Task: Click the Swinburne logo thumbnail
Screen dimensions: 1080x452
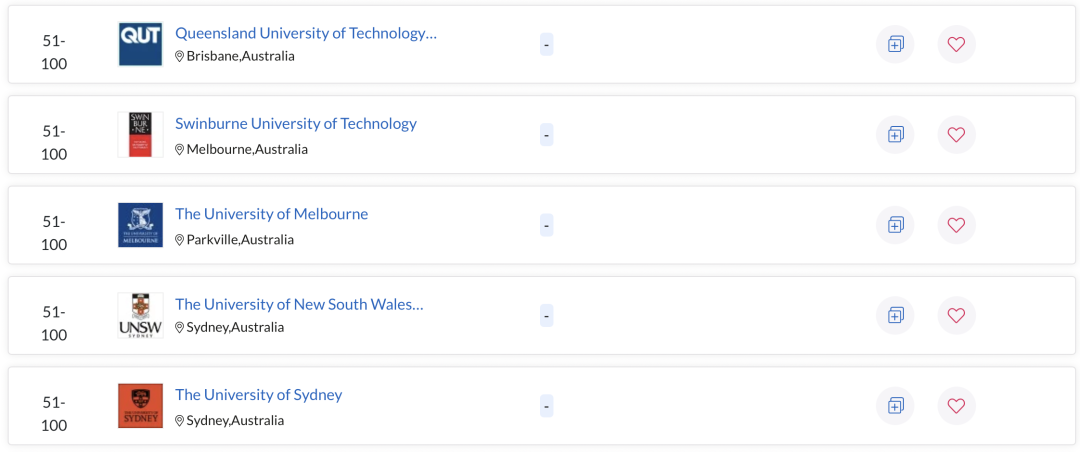Action: (141, 134)
